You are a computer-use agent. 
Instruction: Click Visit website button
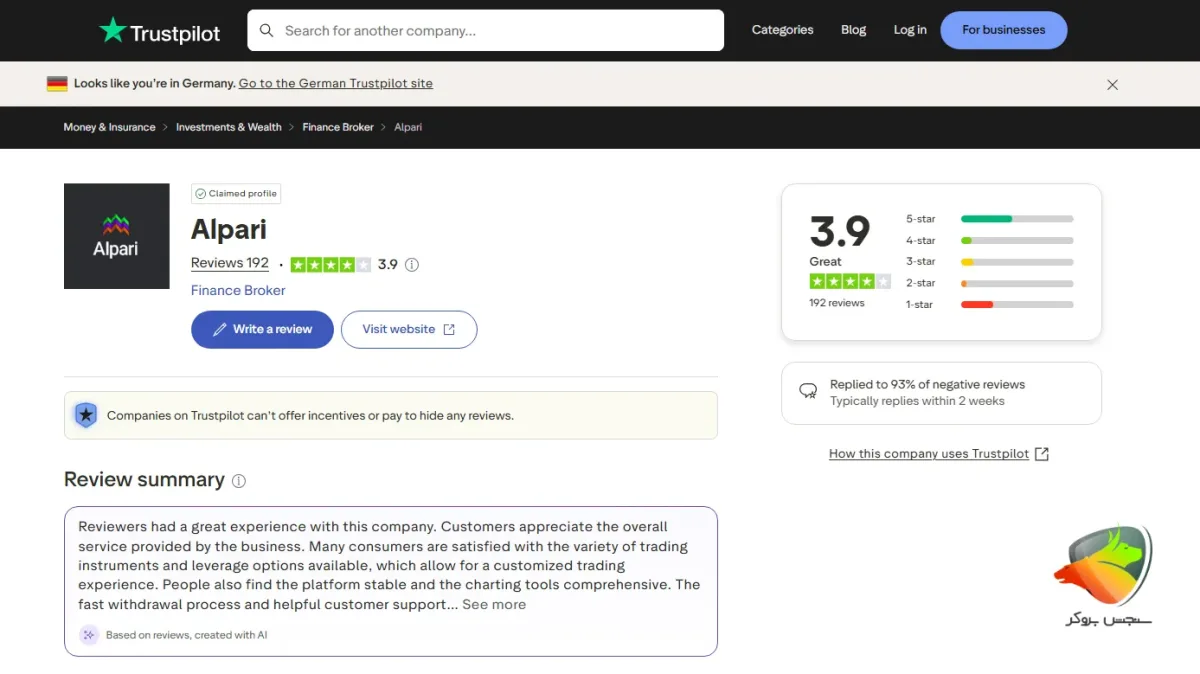(409, 329)
